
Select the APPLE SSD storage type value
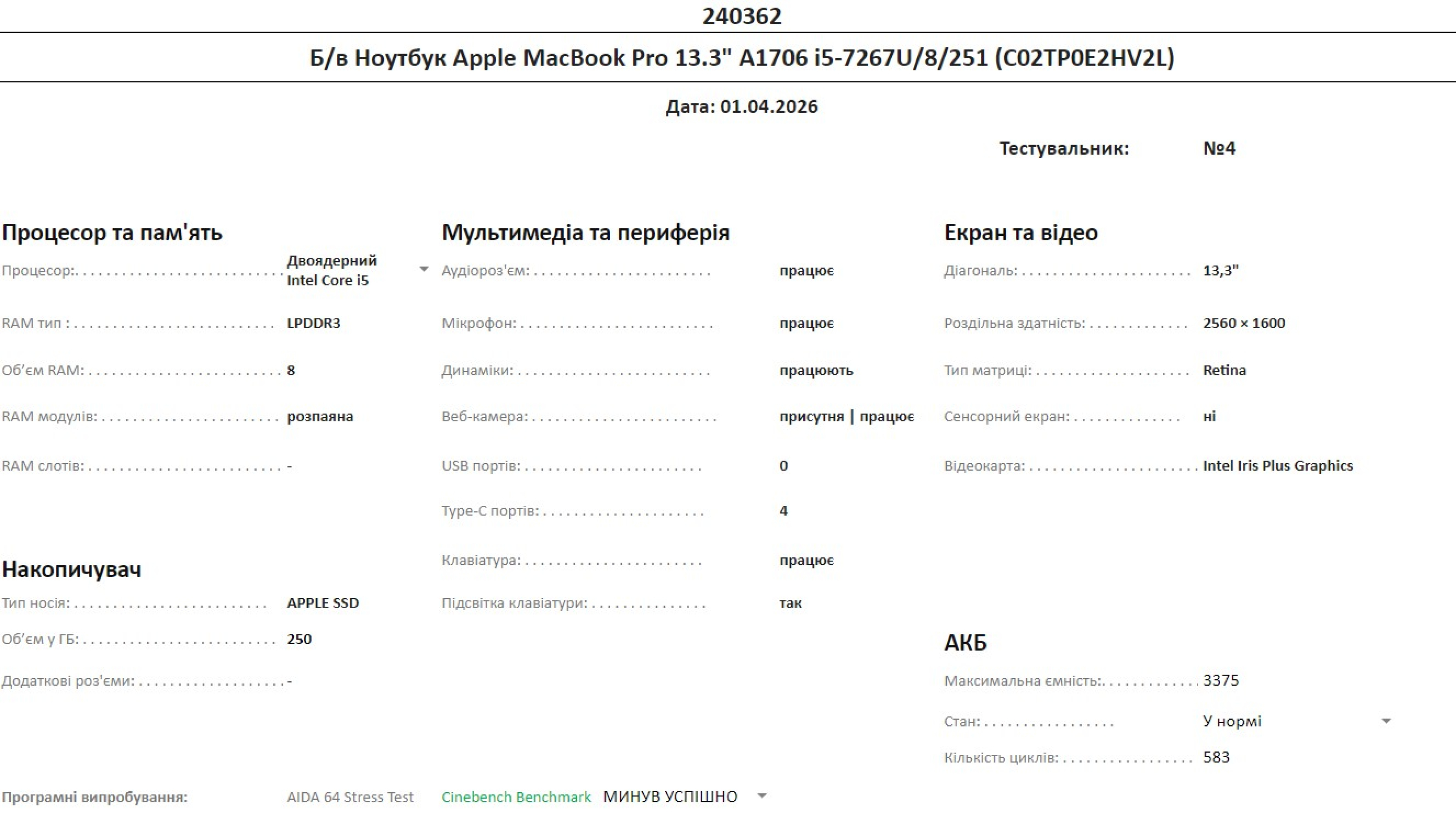tap(323, 603)
